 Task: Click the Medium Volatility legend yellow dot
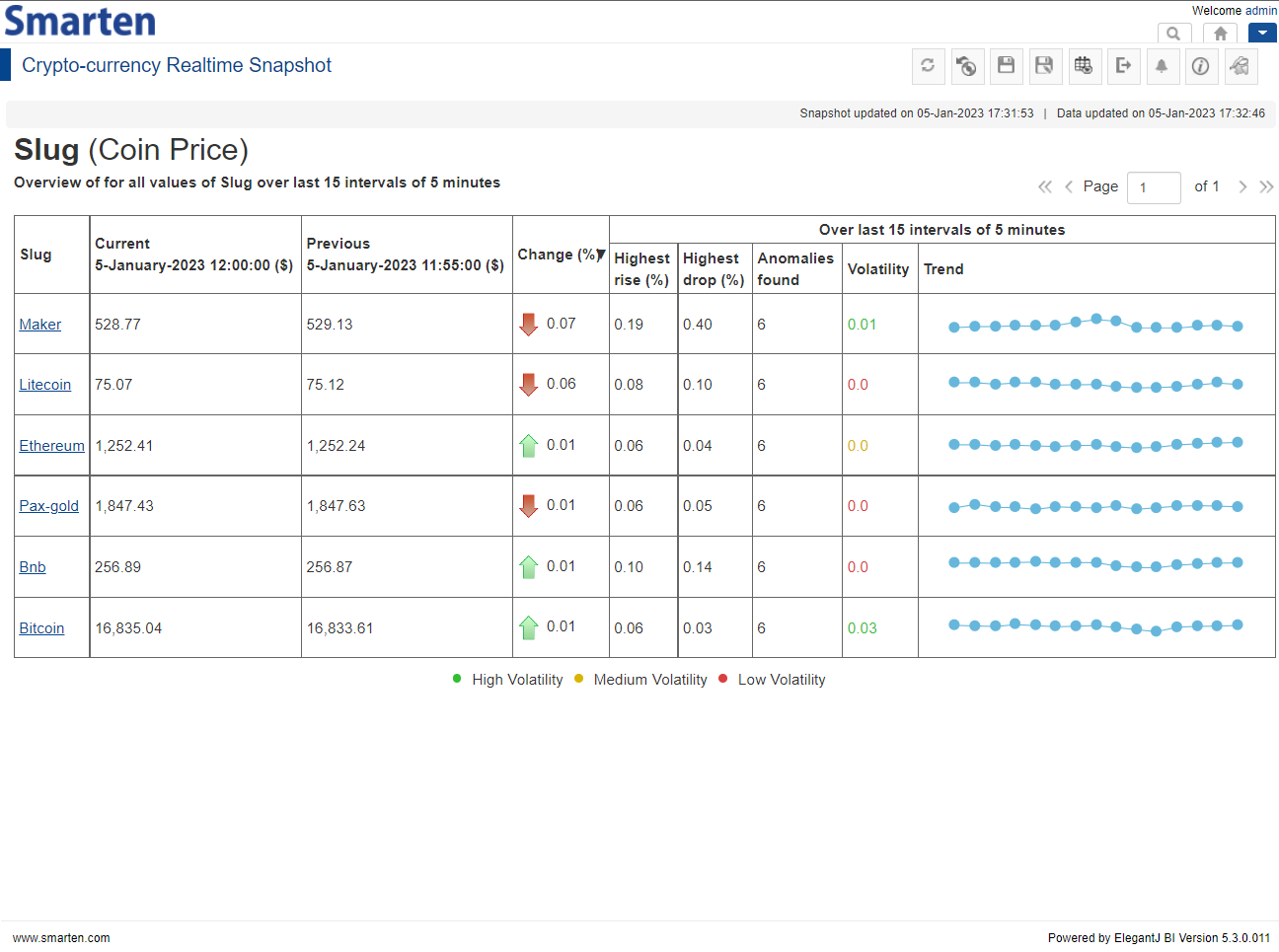pos(579,679)
